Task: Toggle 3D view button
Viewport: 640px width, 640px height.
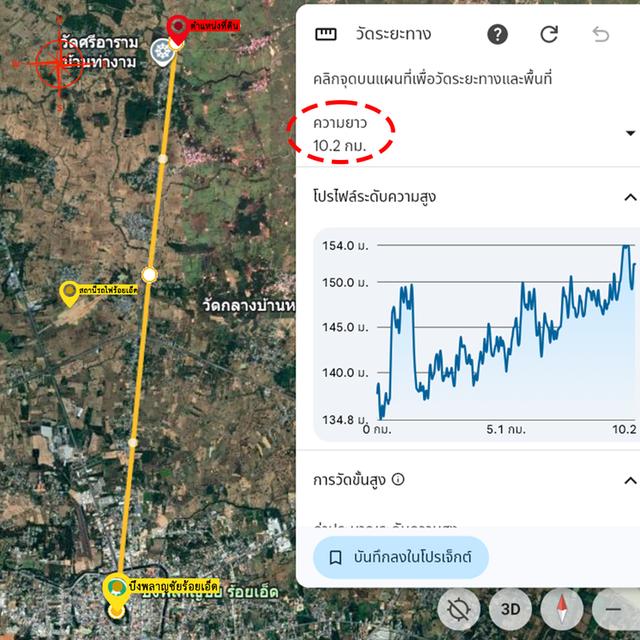Action: [x=510, y=609]
